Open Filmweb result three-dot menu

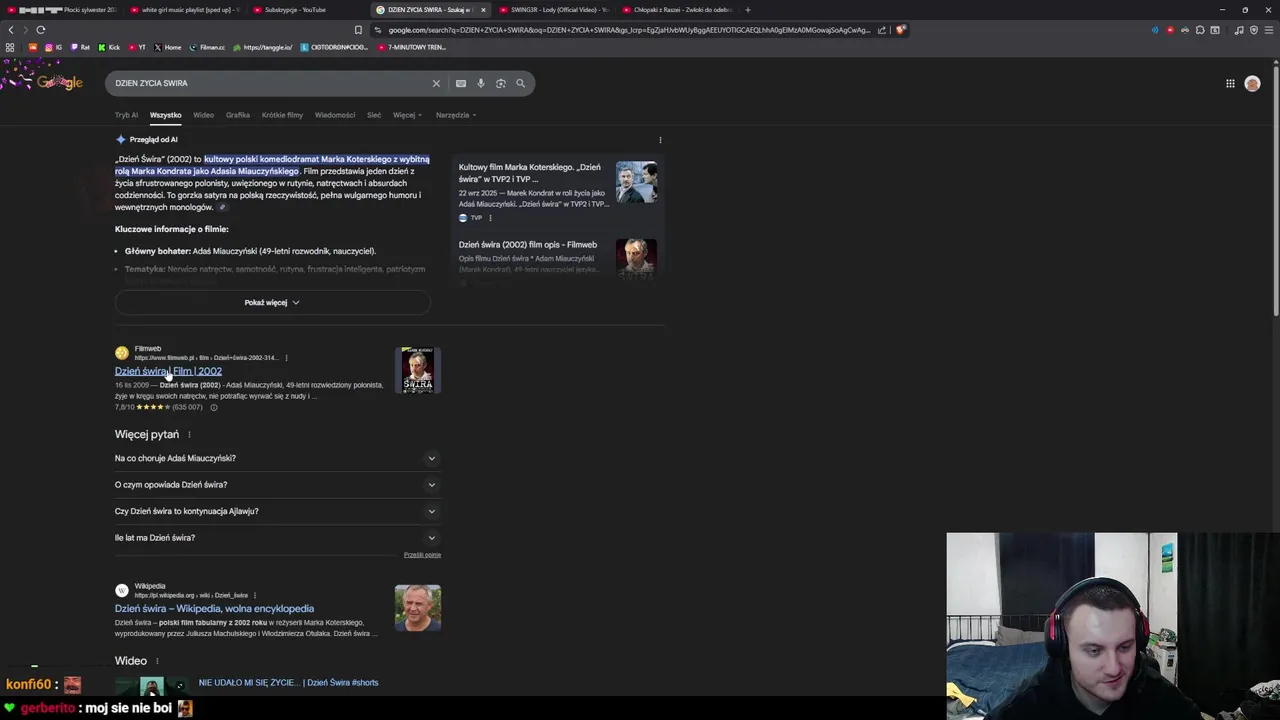(286, 358)
